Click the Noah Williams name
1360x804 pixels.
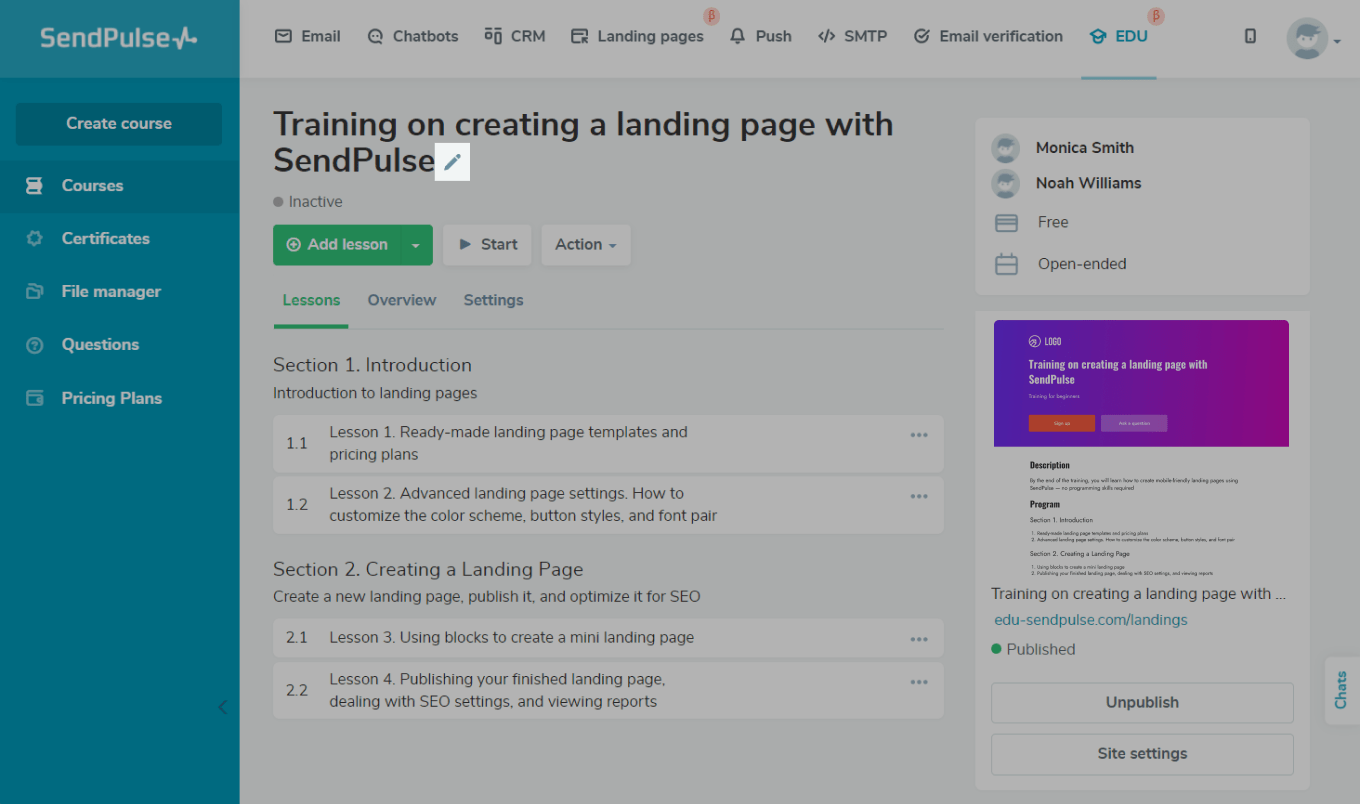[1088, 183]
